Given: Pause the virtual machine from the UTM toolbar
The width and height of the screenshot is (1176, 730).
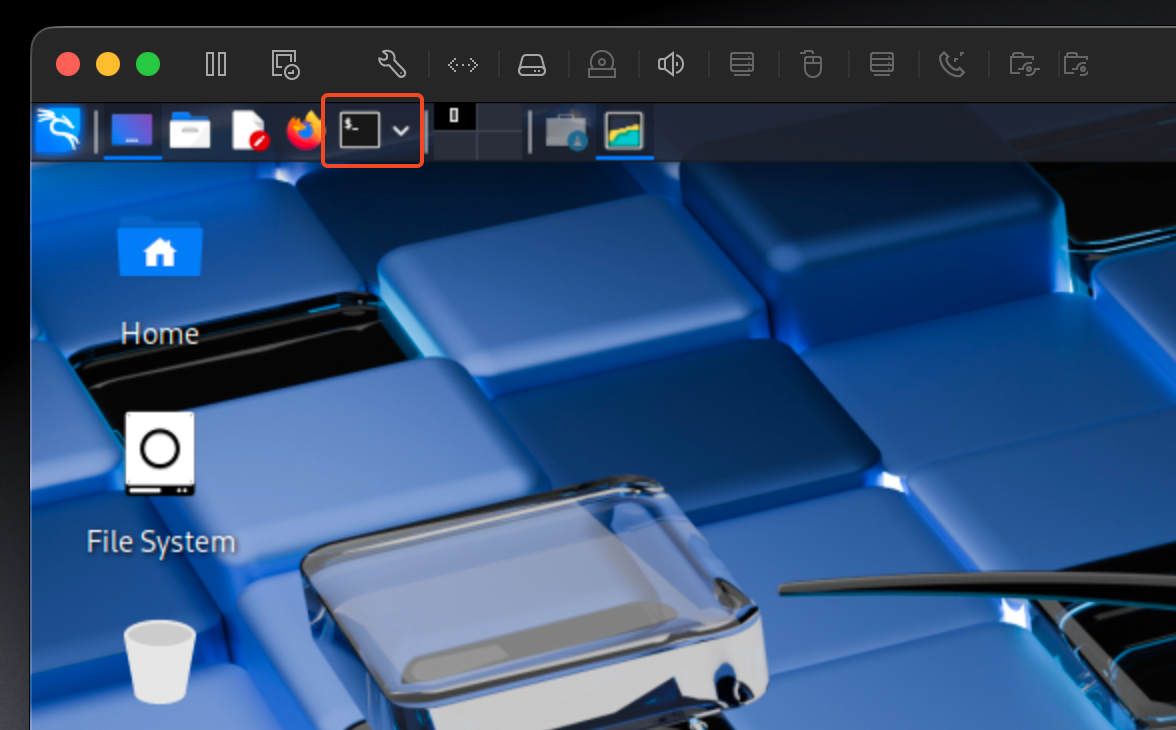Looking at the screenshot, I should click(216, 65).
